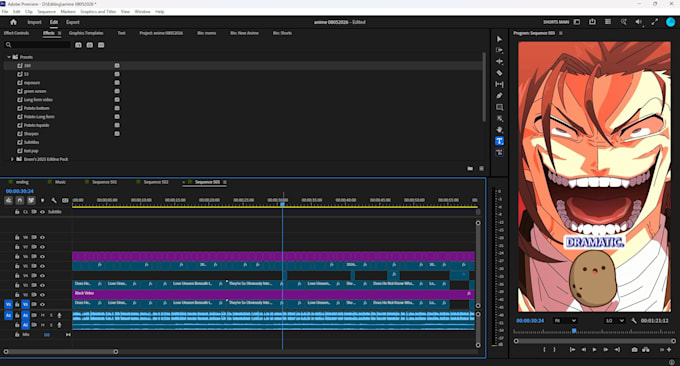Screen dimensions: 680x366
Task: Click the full screen arrows icon in header
Action: click(654, 22)
